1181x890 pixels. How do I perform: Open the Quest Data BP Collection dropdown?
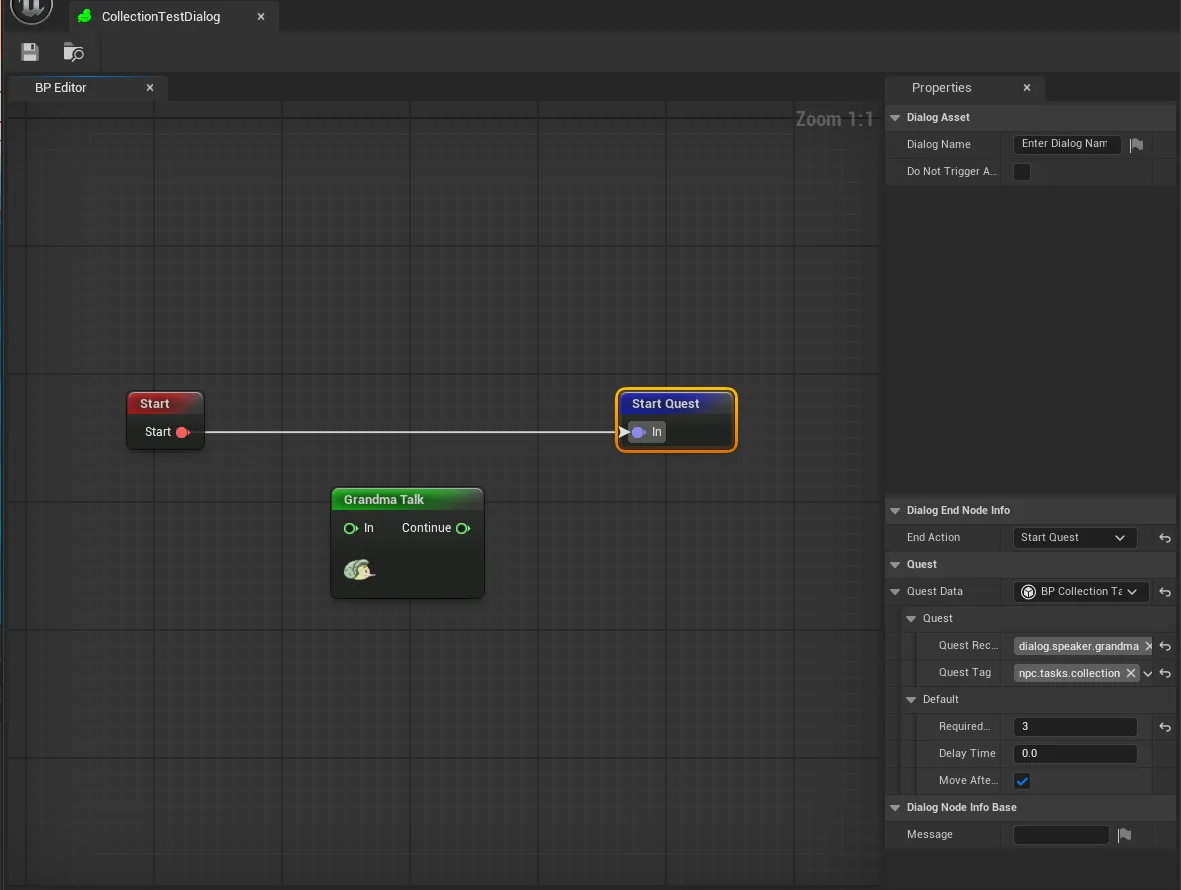click(x=1081, y=592)
